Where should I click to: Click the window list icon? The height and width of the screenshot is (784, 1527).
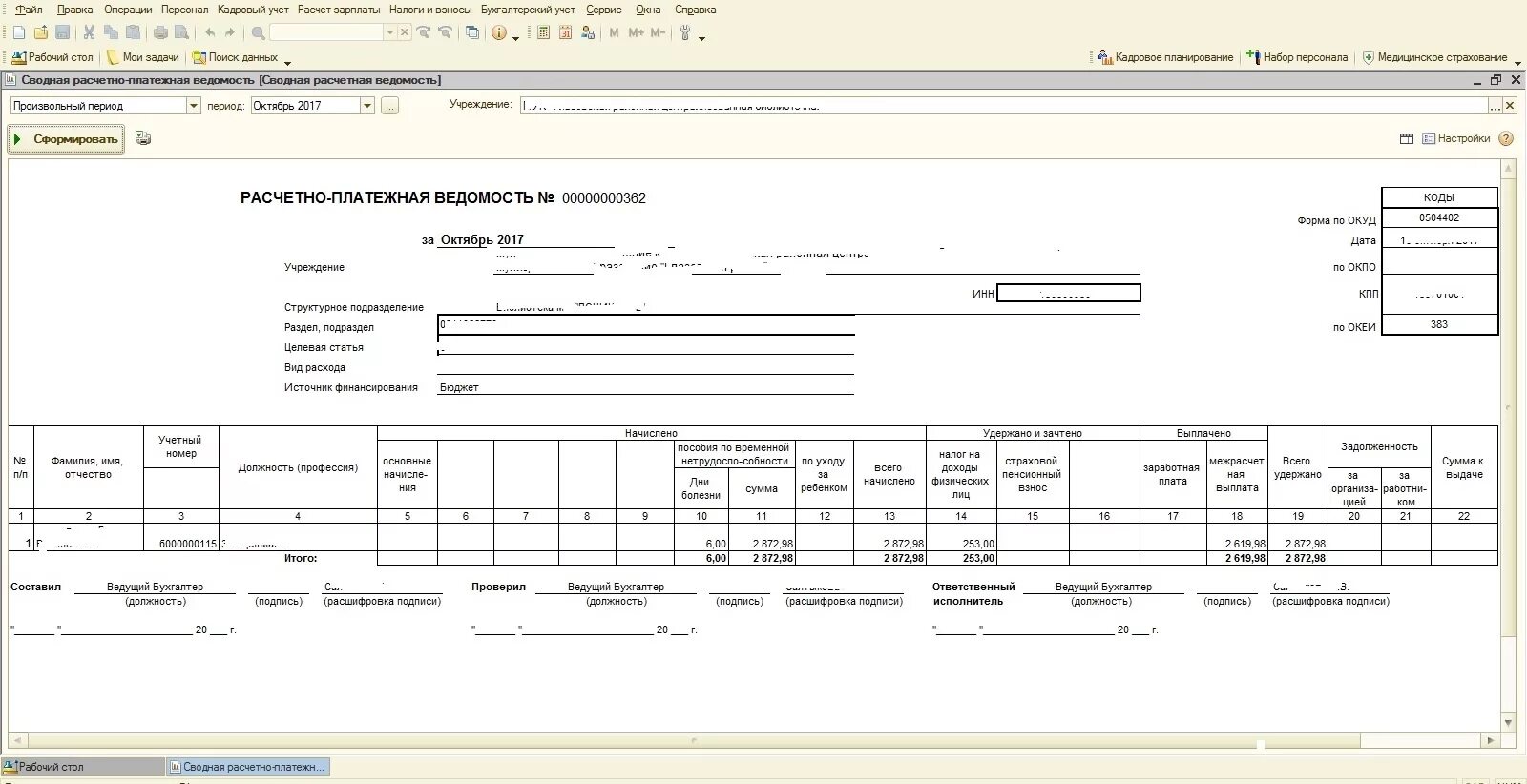coord(472,32)
